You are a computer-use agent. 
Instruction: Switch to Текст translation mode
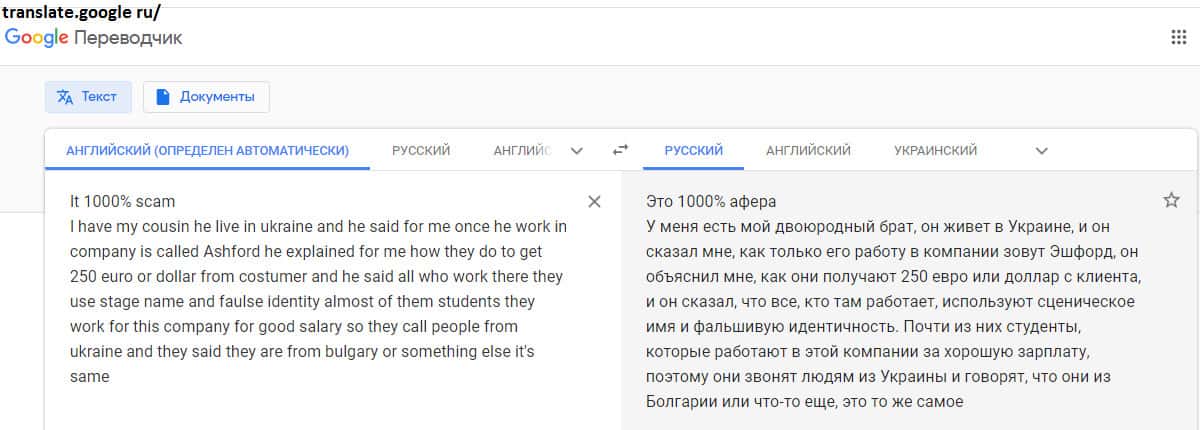tap(87, 97)
